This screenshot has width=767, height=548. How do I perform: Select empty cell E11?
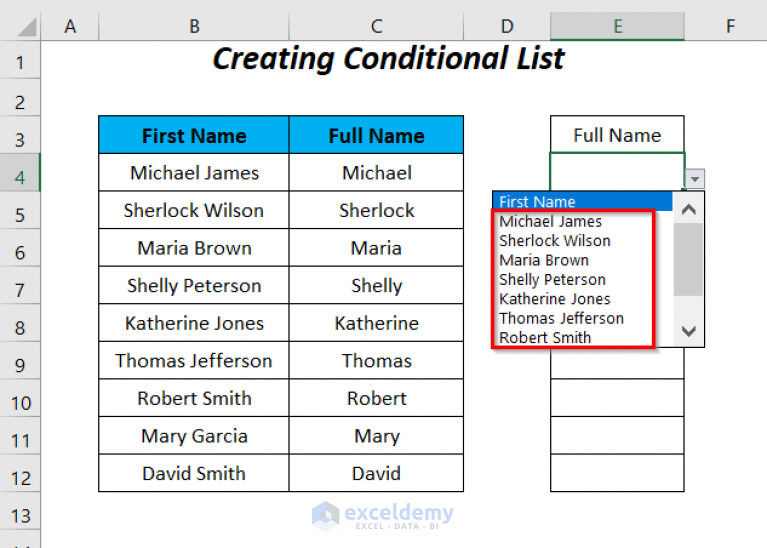click(617, 436)
